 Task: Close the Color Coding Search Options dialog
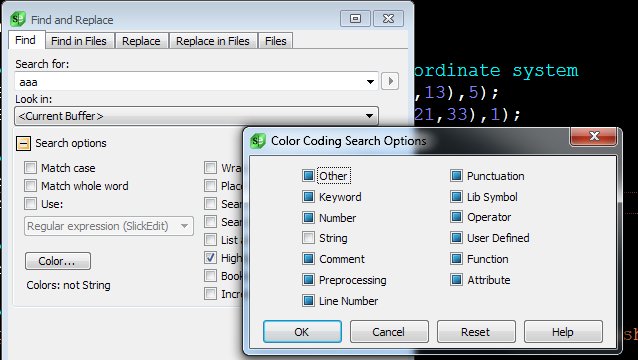(x=594, y=136)
